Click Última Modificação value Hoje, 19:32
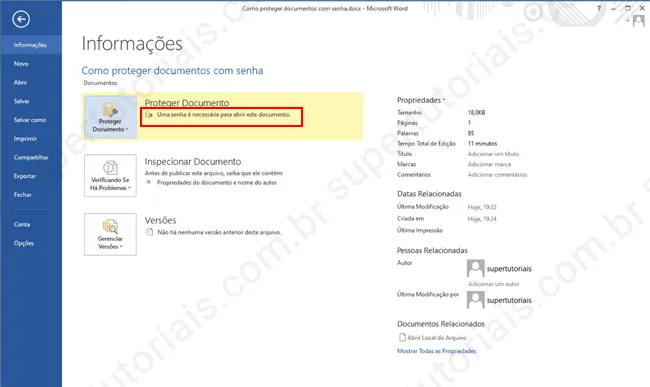 (x=482, y=207)
